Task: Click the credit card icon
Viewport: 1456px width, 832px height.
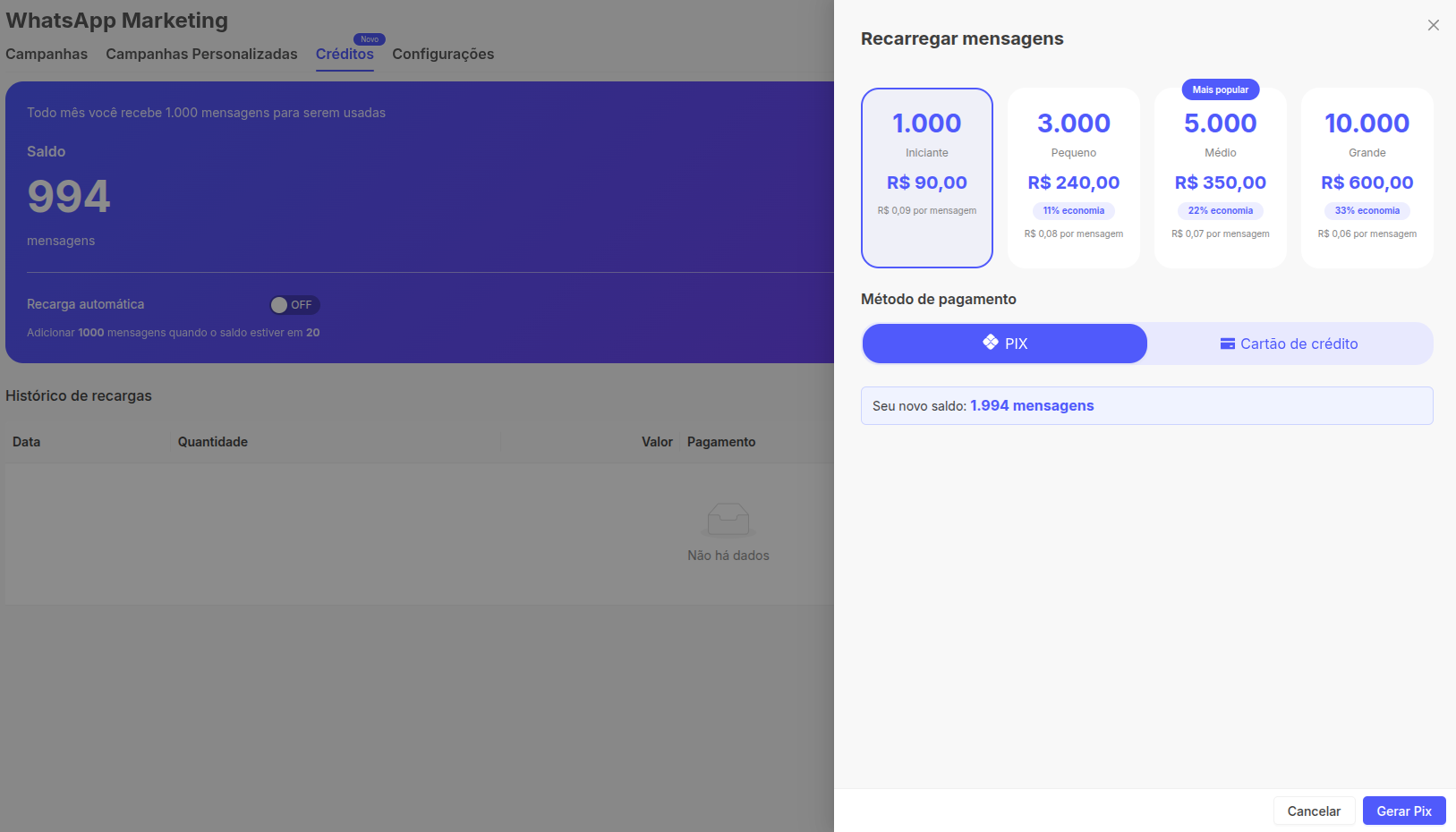Action: click(1227, 344)
